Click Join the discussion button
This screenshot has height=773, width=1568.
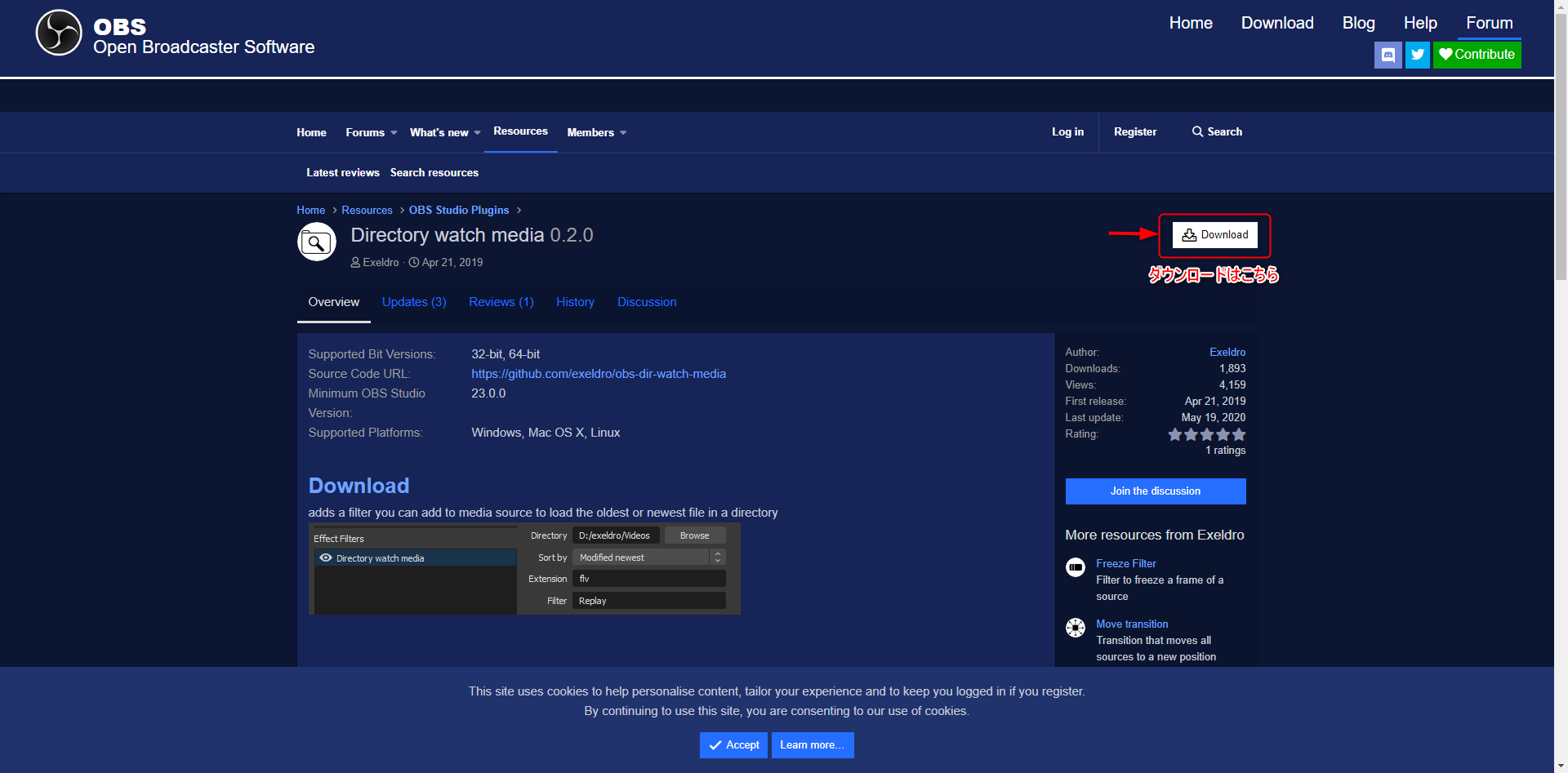[1156, 491]
